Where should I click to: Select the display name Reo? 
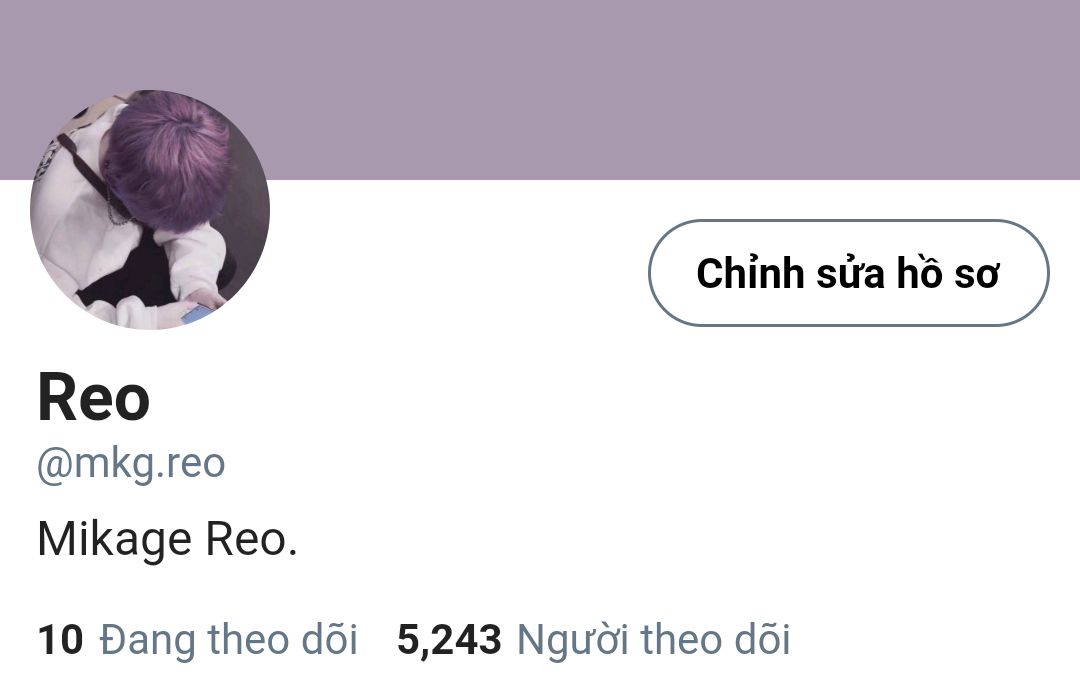click(x=94, y=397)
